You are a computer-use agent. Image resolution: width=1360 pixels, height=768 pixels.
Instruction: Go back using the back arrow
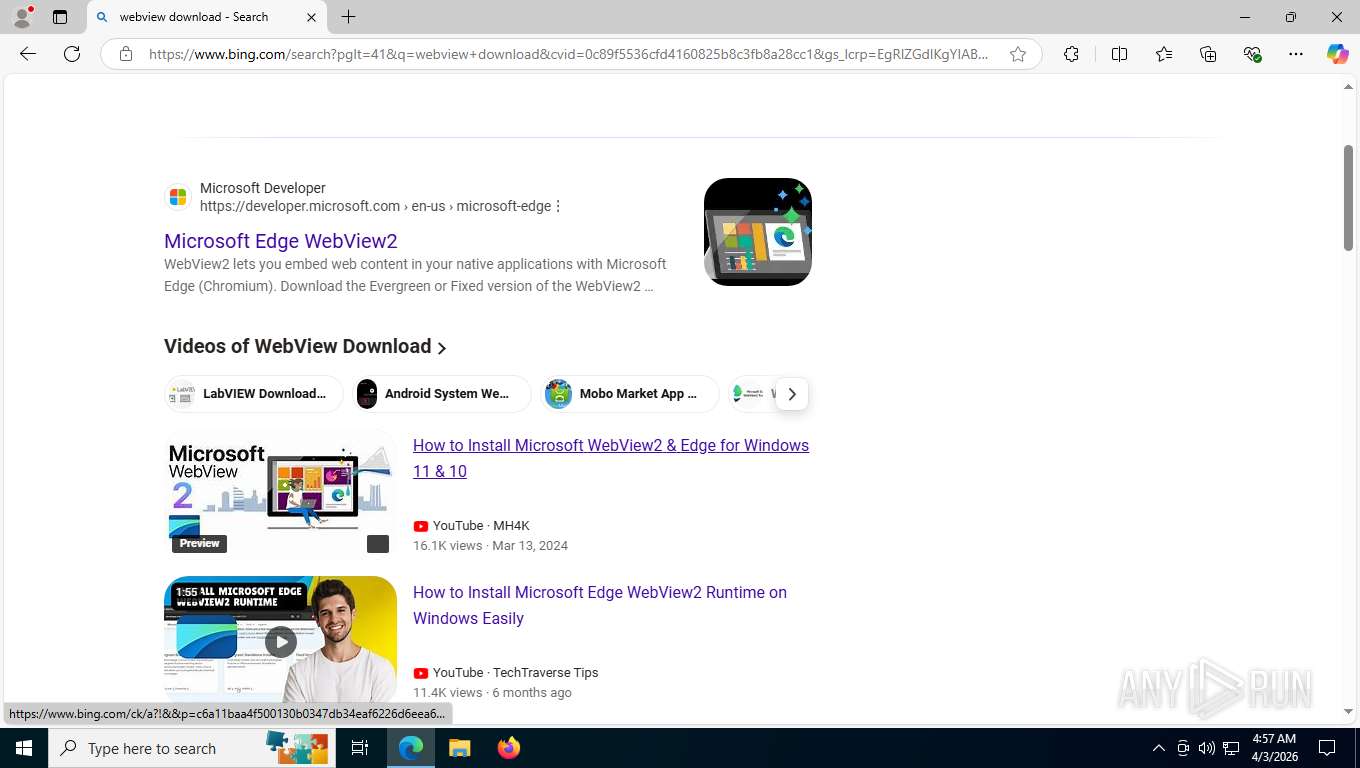click(28, 54)
